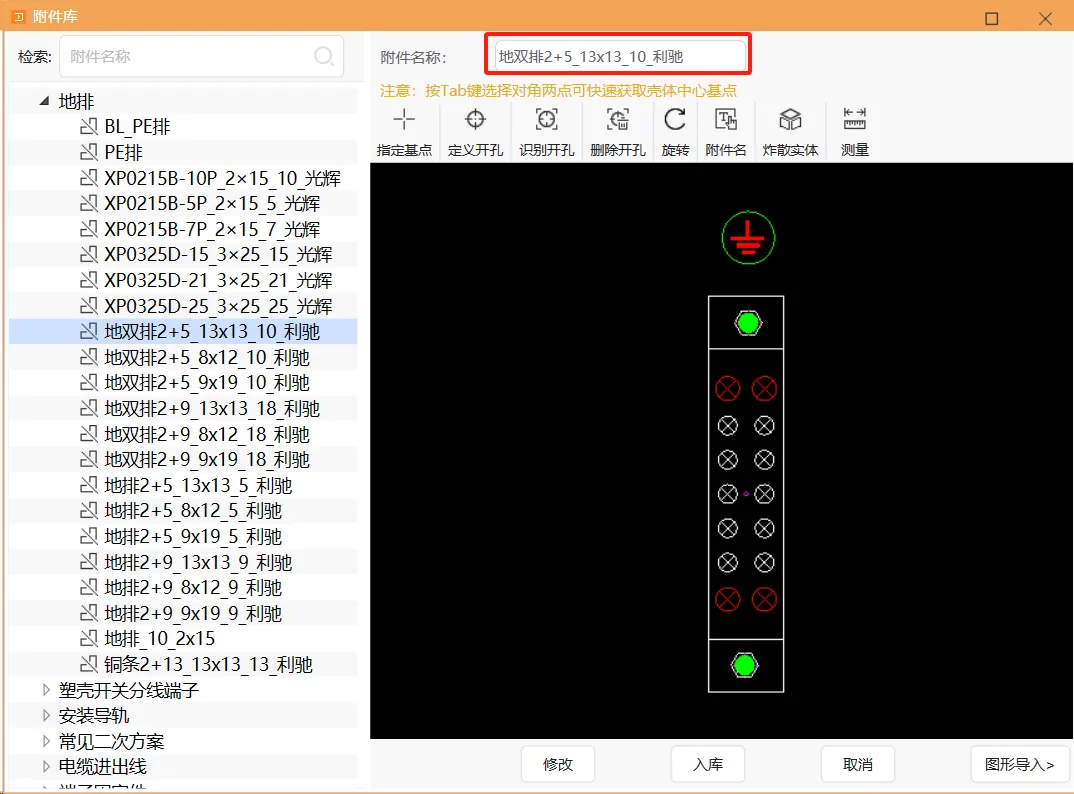Expand the 电缆进出线 node
This screenshot has height=794, width=1074.
point(46,766)
